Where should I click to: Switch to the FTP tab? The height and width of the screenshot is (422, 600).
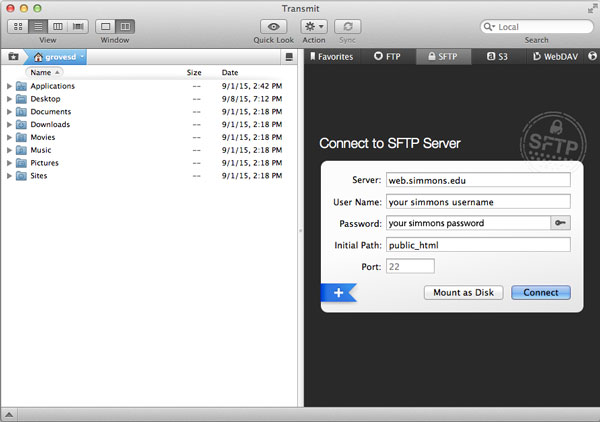point(387,57)
